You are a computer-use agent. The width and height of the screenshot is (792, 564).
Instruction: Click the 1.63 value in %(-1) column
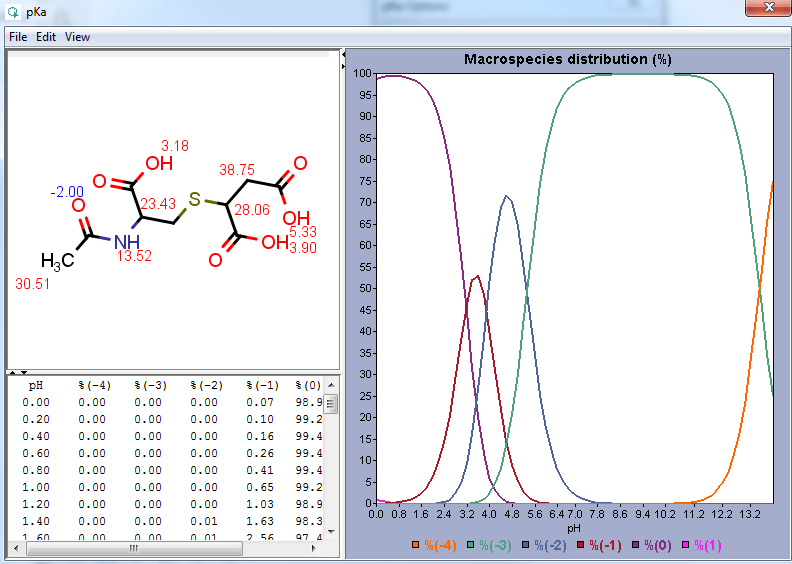click(260, 521)
